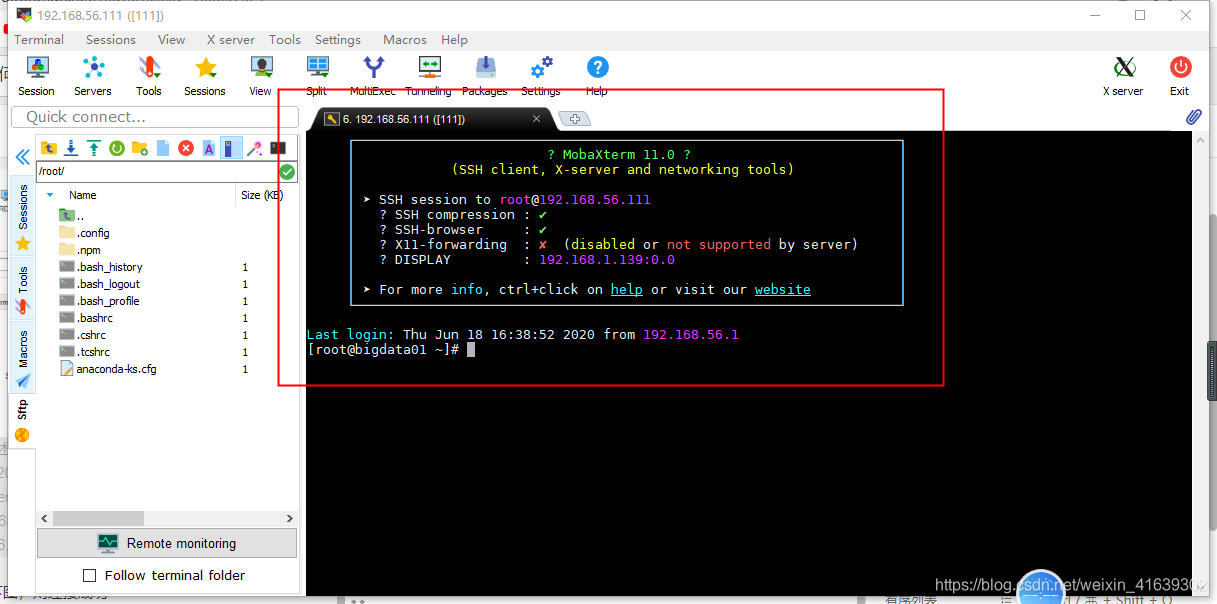Image resolution: width=1217 pixels, height=604 pixels.
Task: Download selected files from SFTP browser
Action: [x=71, y=148]
